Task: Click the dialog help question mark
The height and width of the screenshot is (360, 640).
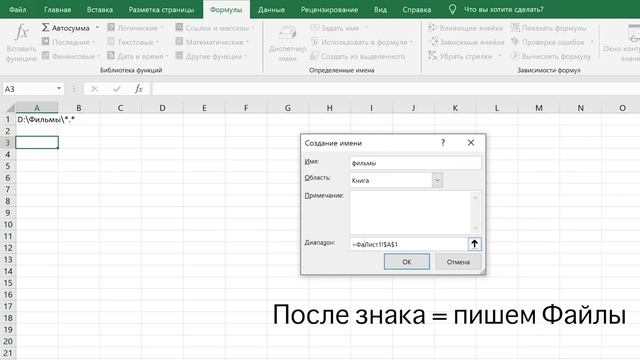Action: click(443, 142)
